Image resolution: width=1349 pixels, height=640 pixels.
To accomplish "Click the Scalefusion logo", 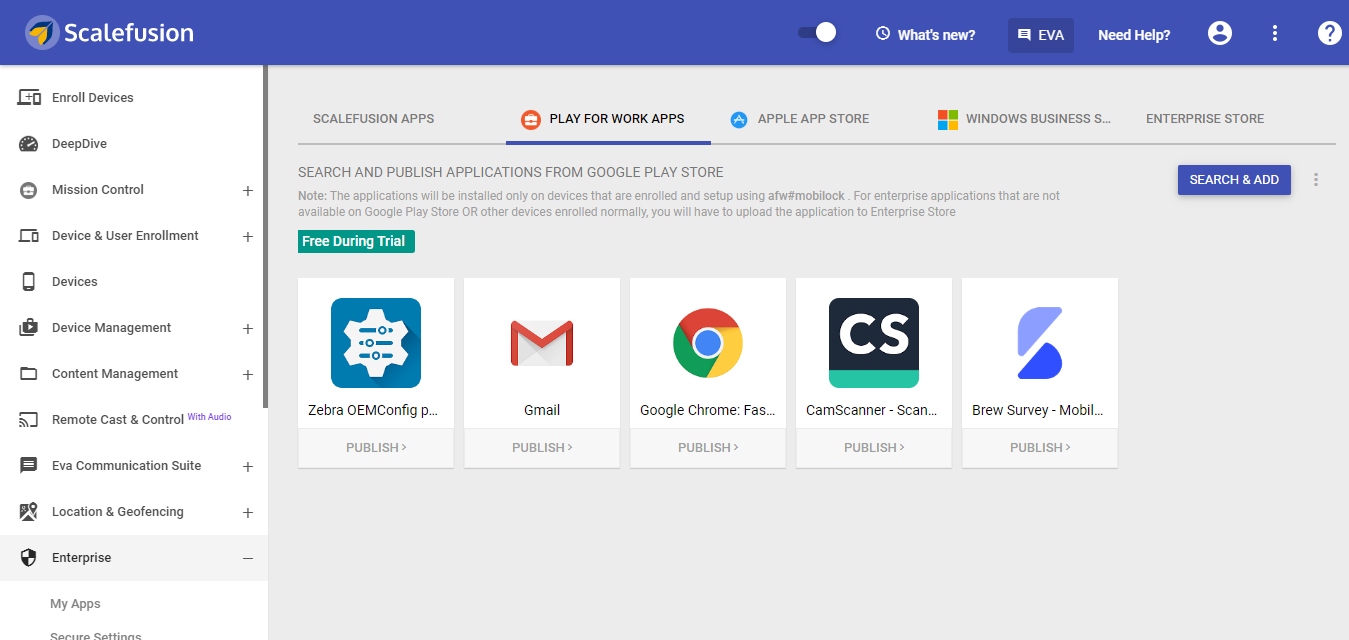I will [109, 33].
